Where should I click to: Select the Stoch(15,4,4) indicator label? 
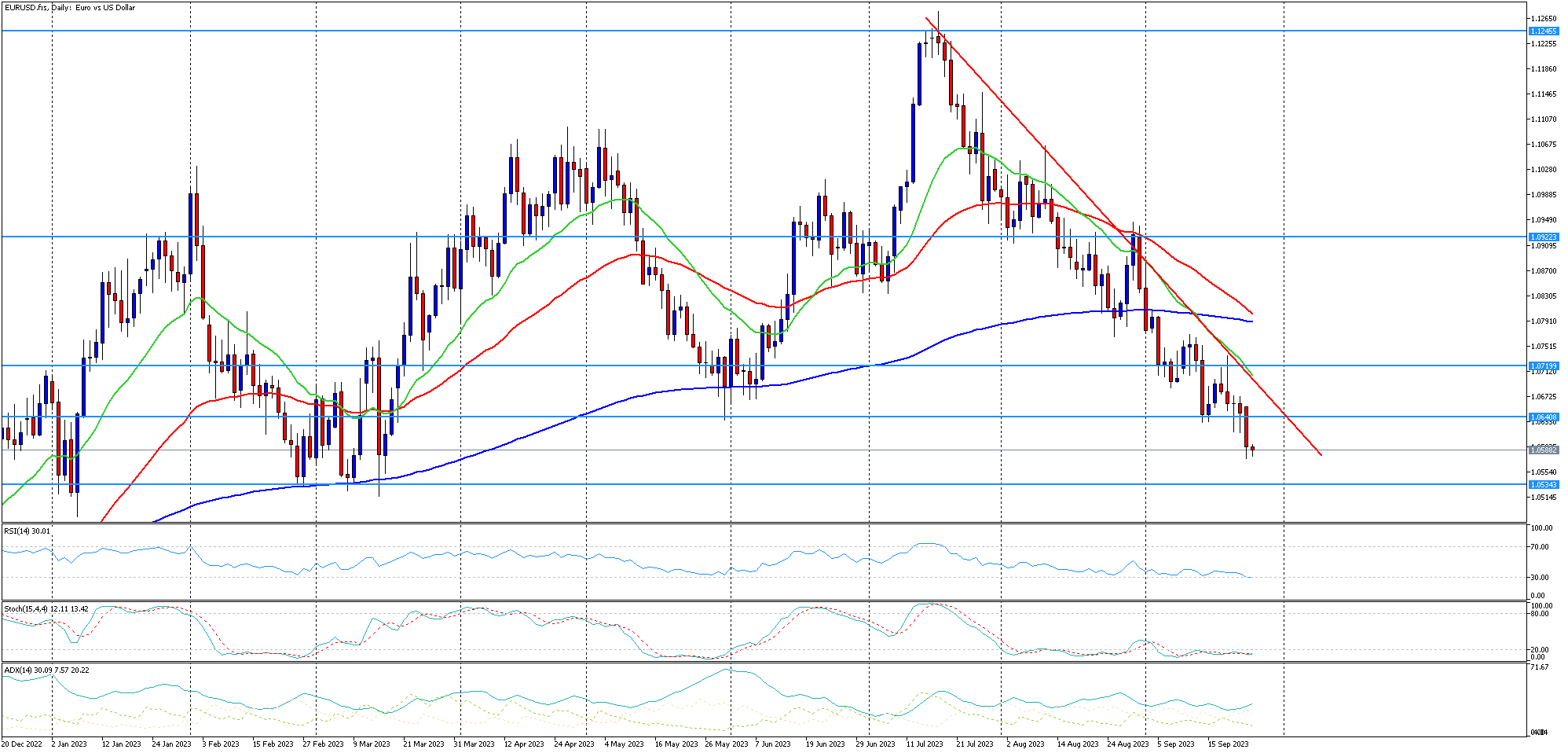[46, 609]
